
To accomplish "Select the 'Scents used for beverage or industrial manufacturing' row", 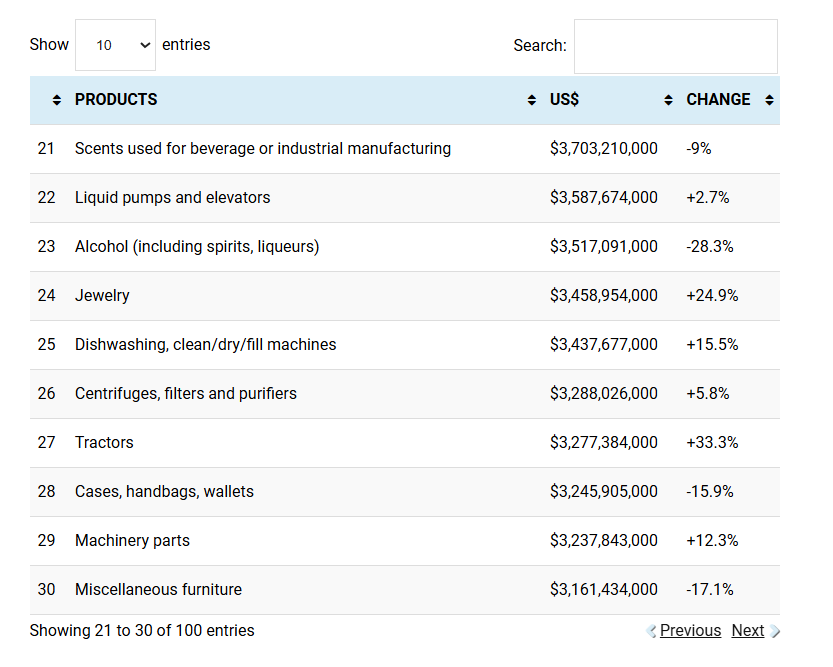I will [x=405, y=149].
